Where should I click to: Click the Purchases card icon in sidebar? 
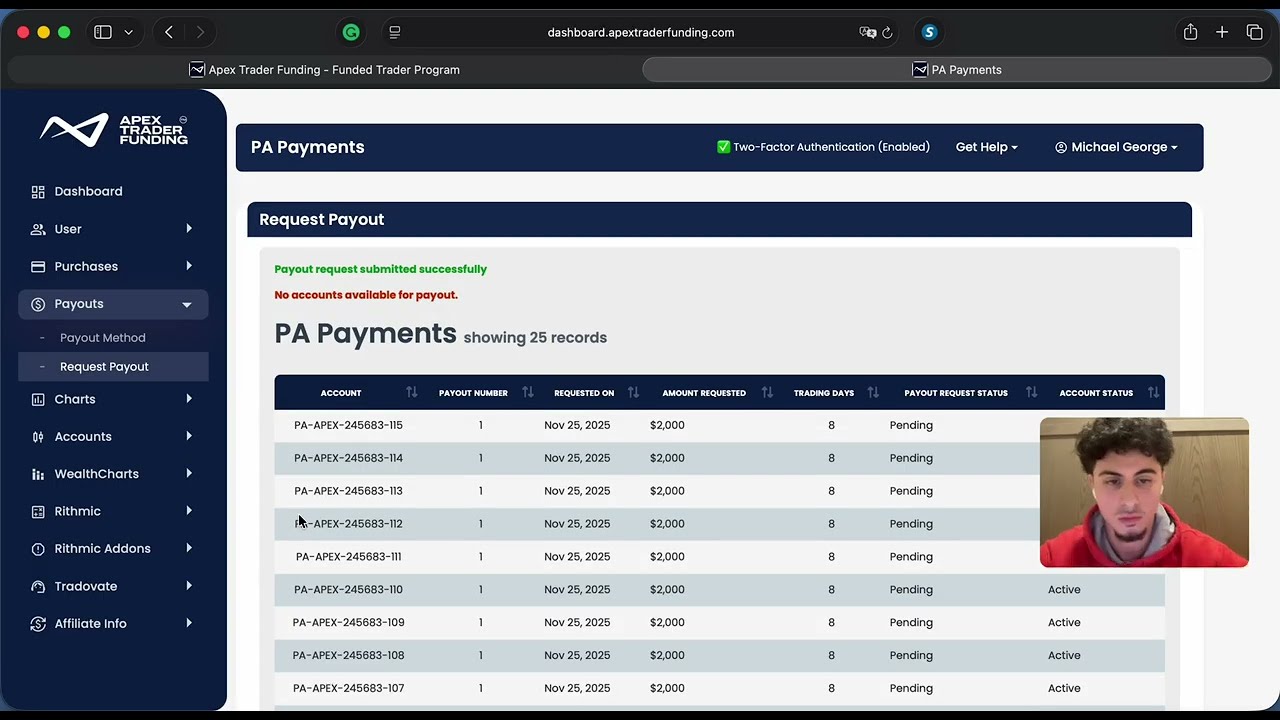[38, 266]
